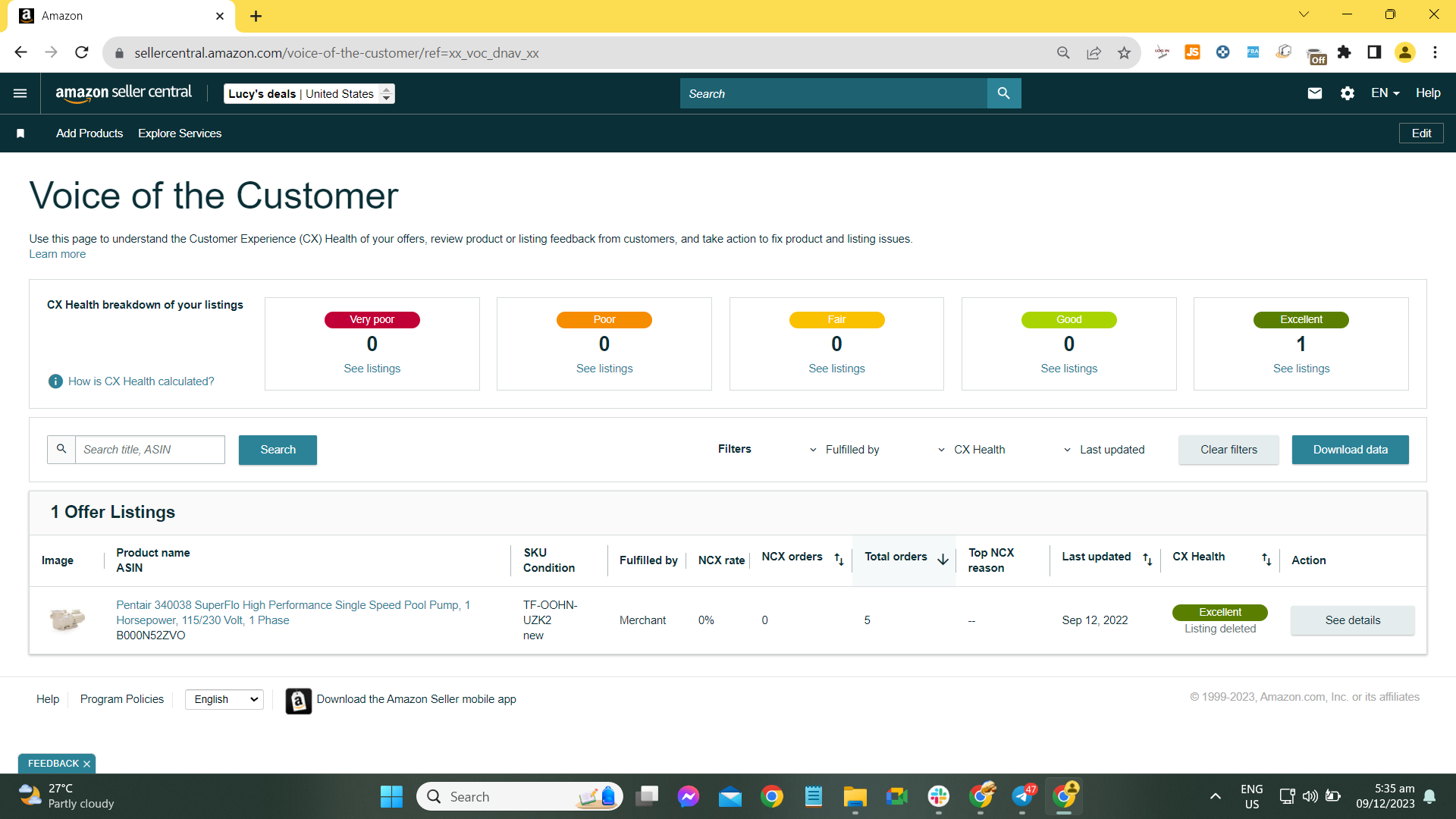1456x819 pixels.
Task: Open the Lucy's deals marketplace switcher
Action: coord(309,93)
